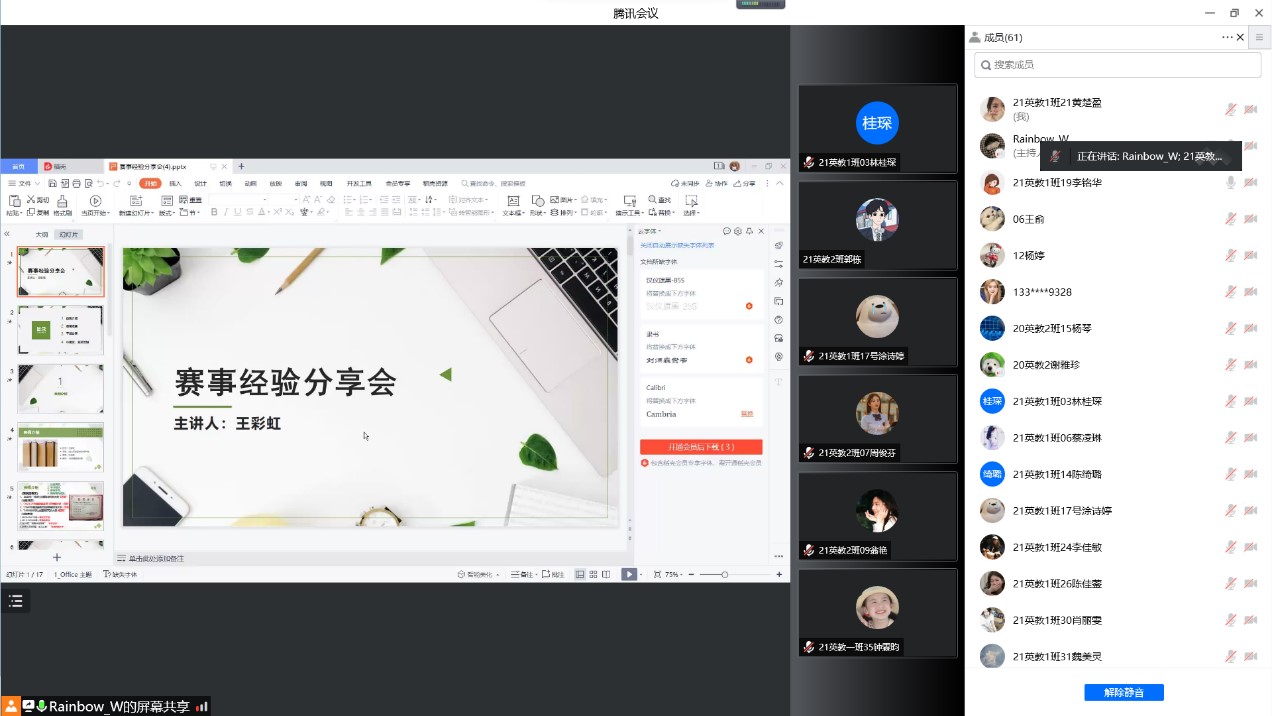
Task: Collapse the slide thumbnail pane with double chevron
Action: [8, 234]
